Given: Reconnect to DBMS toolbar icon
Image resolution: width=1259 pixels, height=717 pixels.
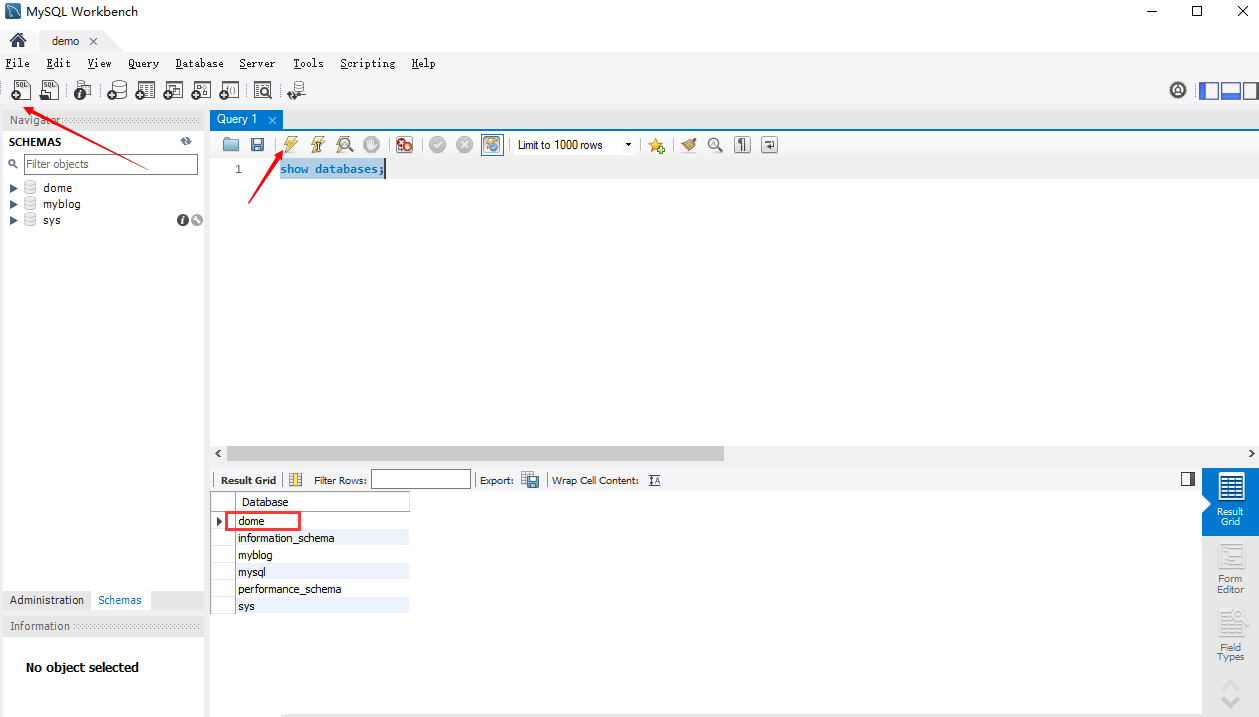Looking at the screenshot, I should point(296,90).
